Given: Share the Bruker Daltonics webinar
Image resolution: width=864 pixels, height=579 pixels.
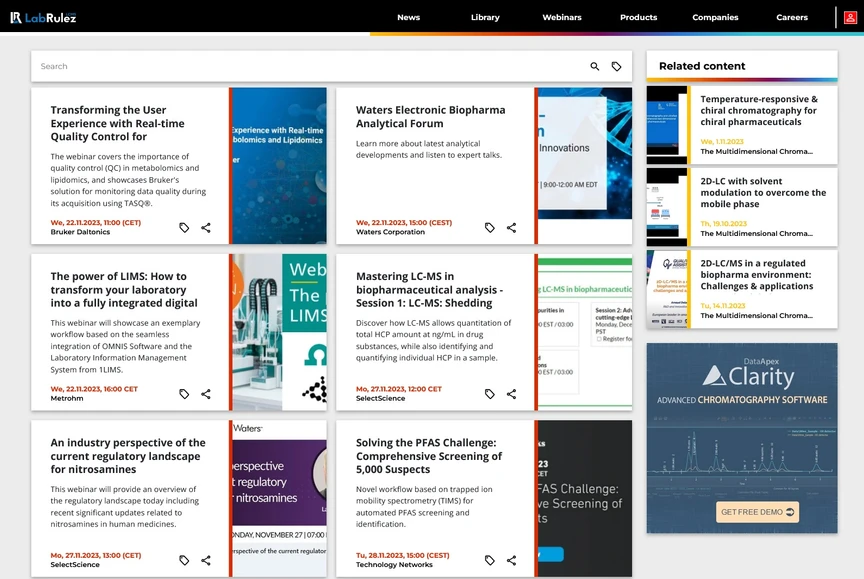Looking at the screenshot, I should (206, 228).
